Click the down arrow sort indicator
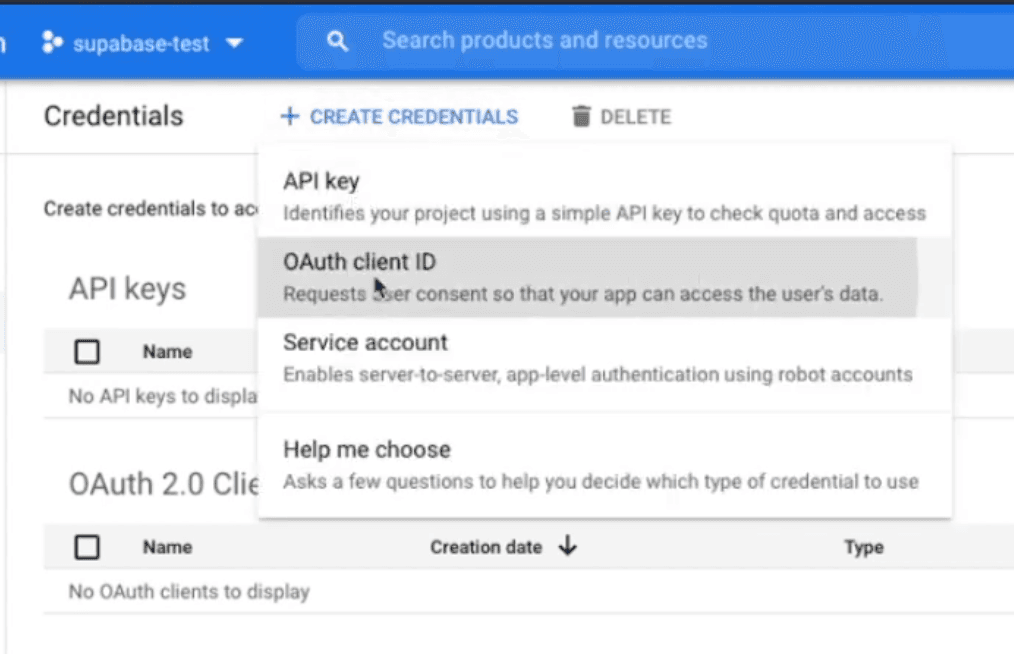The height and width of the screenshot is (654, 1014). (568, 546)
